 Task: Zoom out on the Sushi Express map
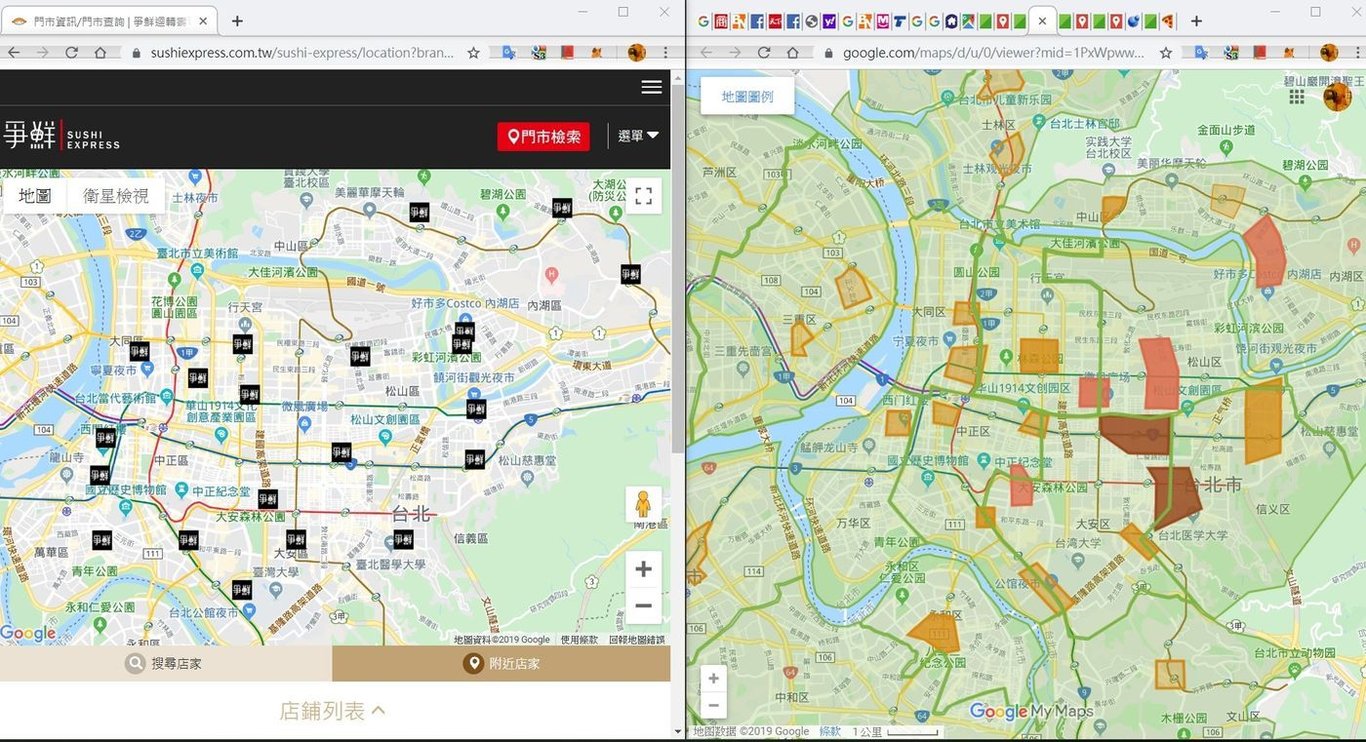pos(643,606)
